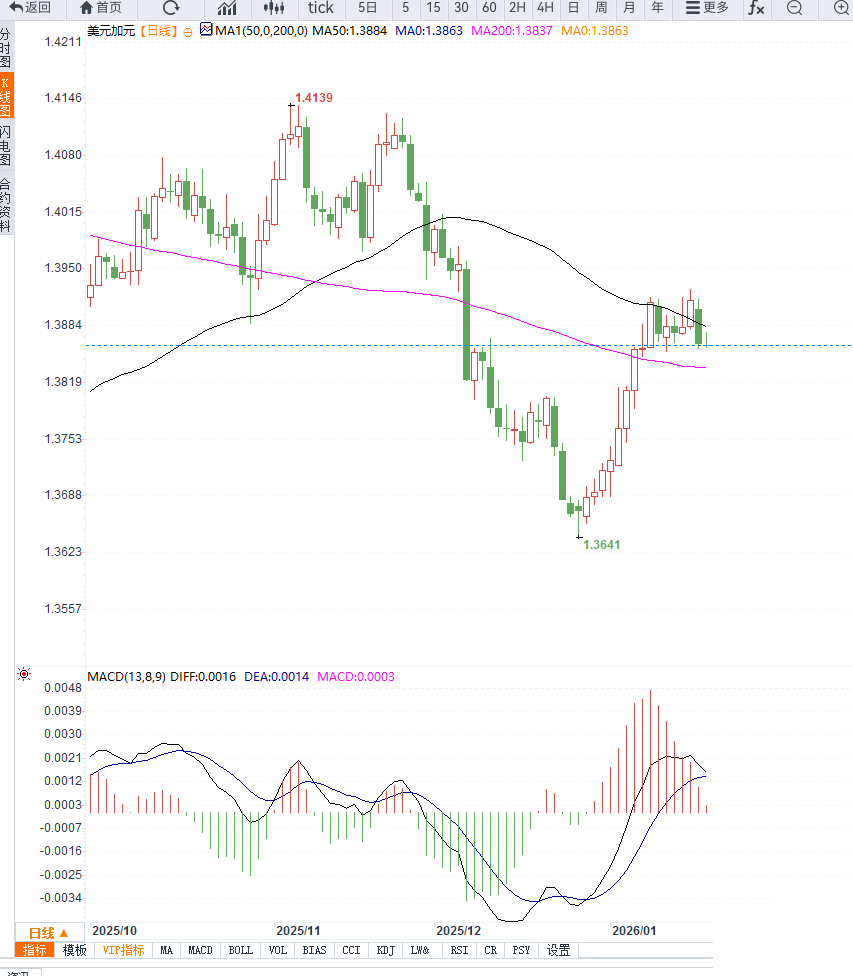853x976 pixels.
Task: Zoom out with the minus magnifier
Action: (794, 8)
